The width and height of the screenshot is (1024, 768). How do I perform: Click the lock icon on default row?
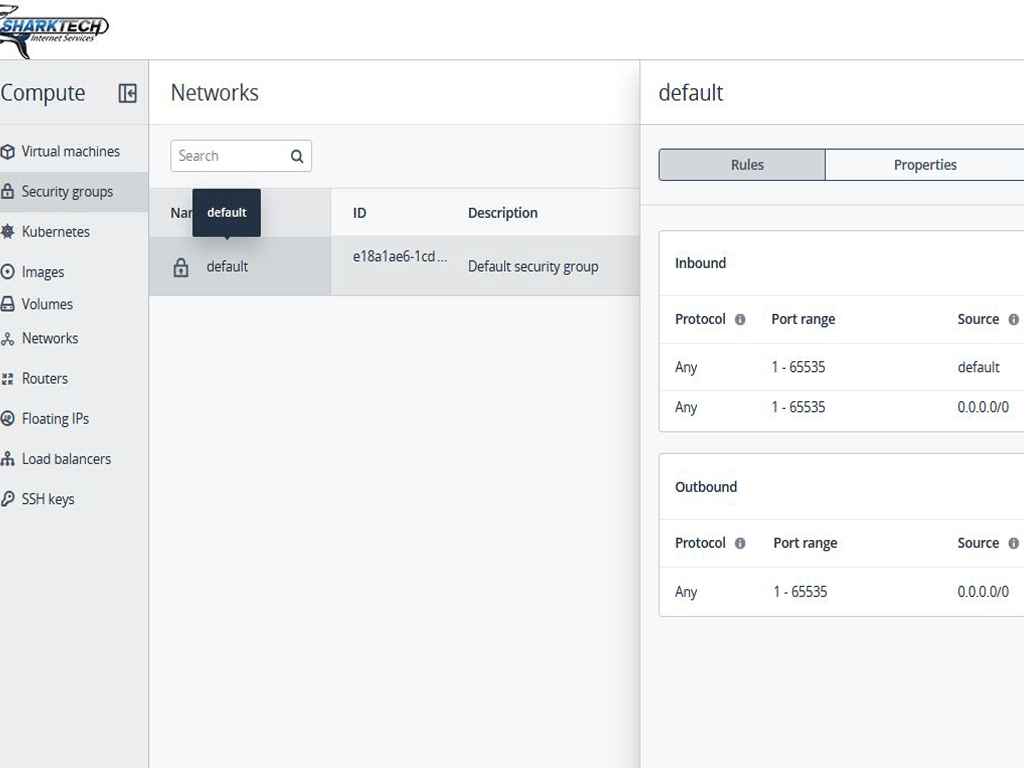181,267
